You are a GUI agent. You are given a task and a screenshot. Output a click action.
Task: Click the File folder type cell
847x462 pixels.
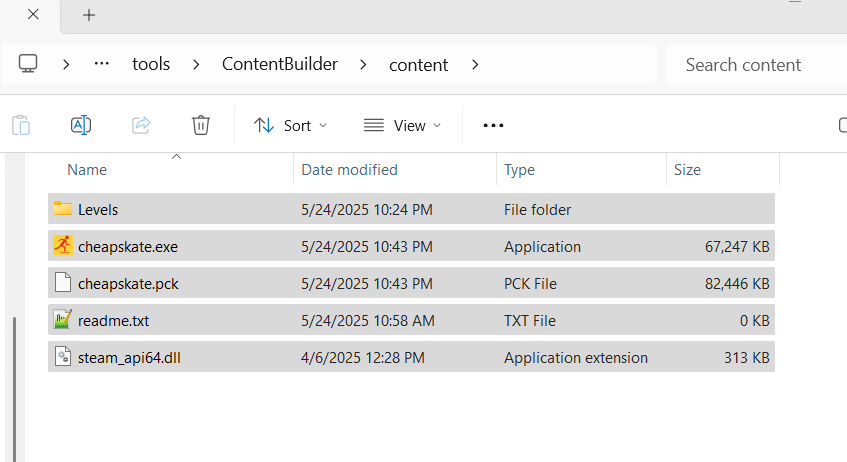click(537, 210)
